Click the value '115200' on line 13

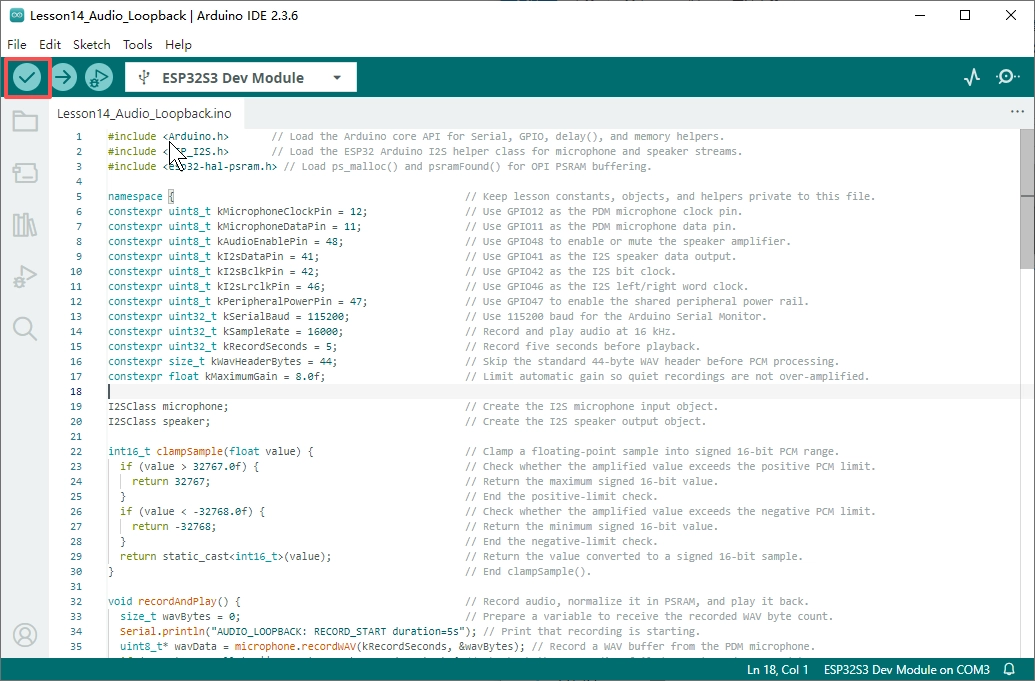(x=325, y=317)
